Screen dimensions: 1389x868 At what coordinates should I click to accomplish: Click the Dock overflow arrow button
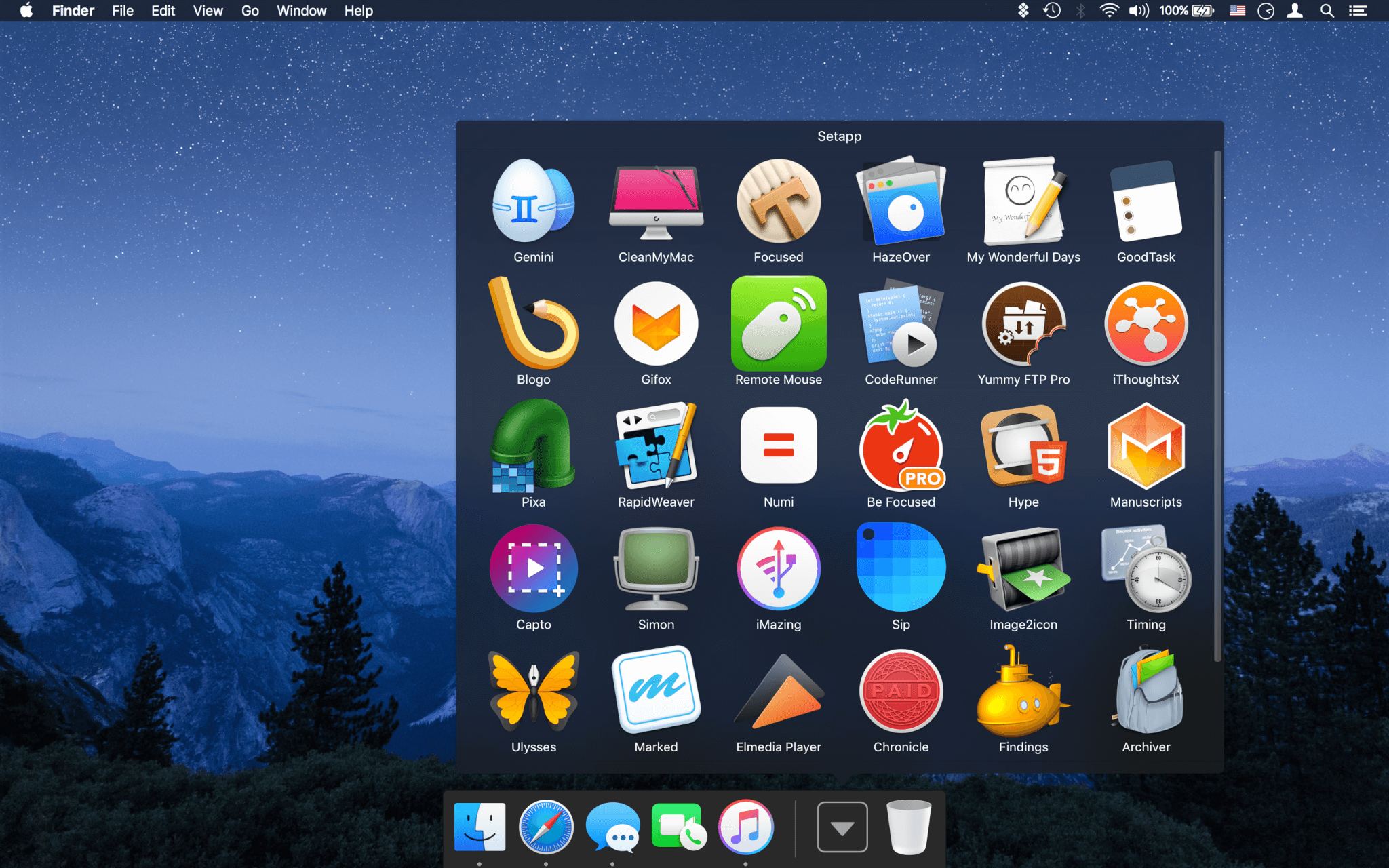pos(842,828)
